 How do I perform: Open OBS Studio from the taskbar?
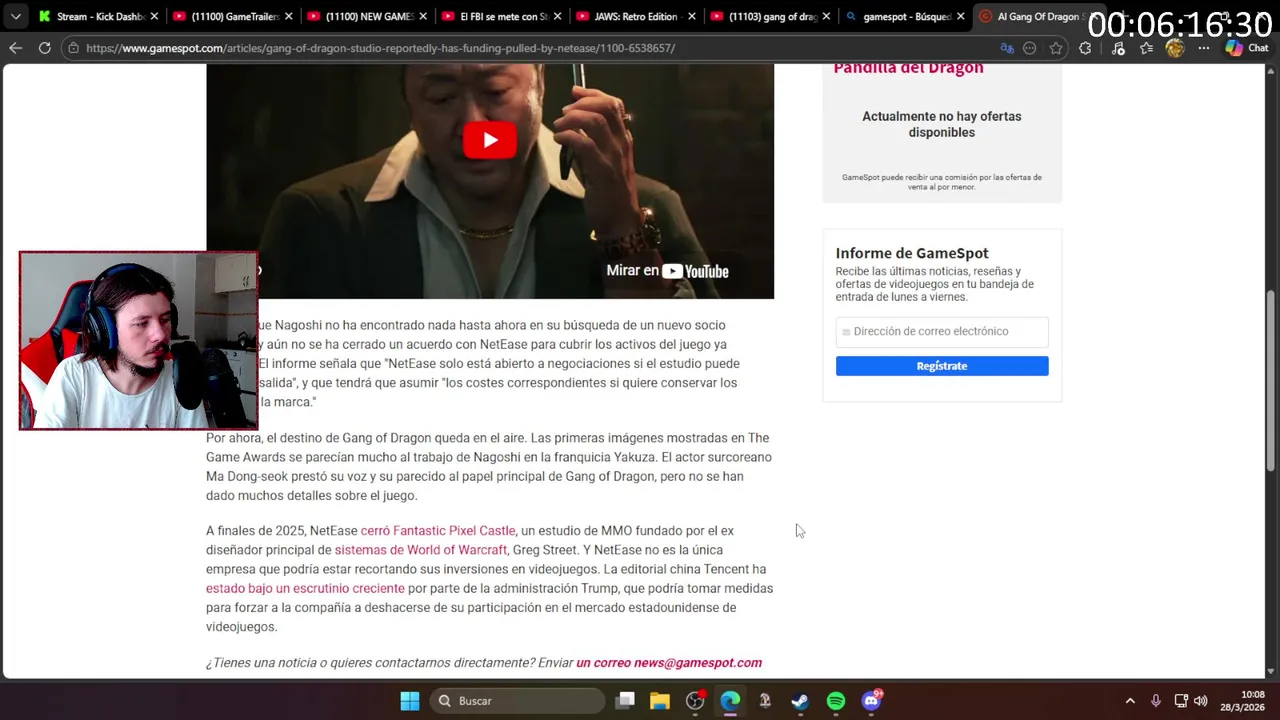pyautogui.click(x=695, y=701)
